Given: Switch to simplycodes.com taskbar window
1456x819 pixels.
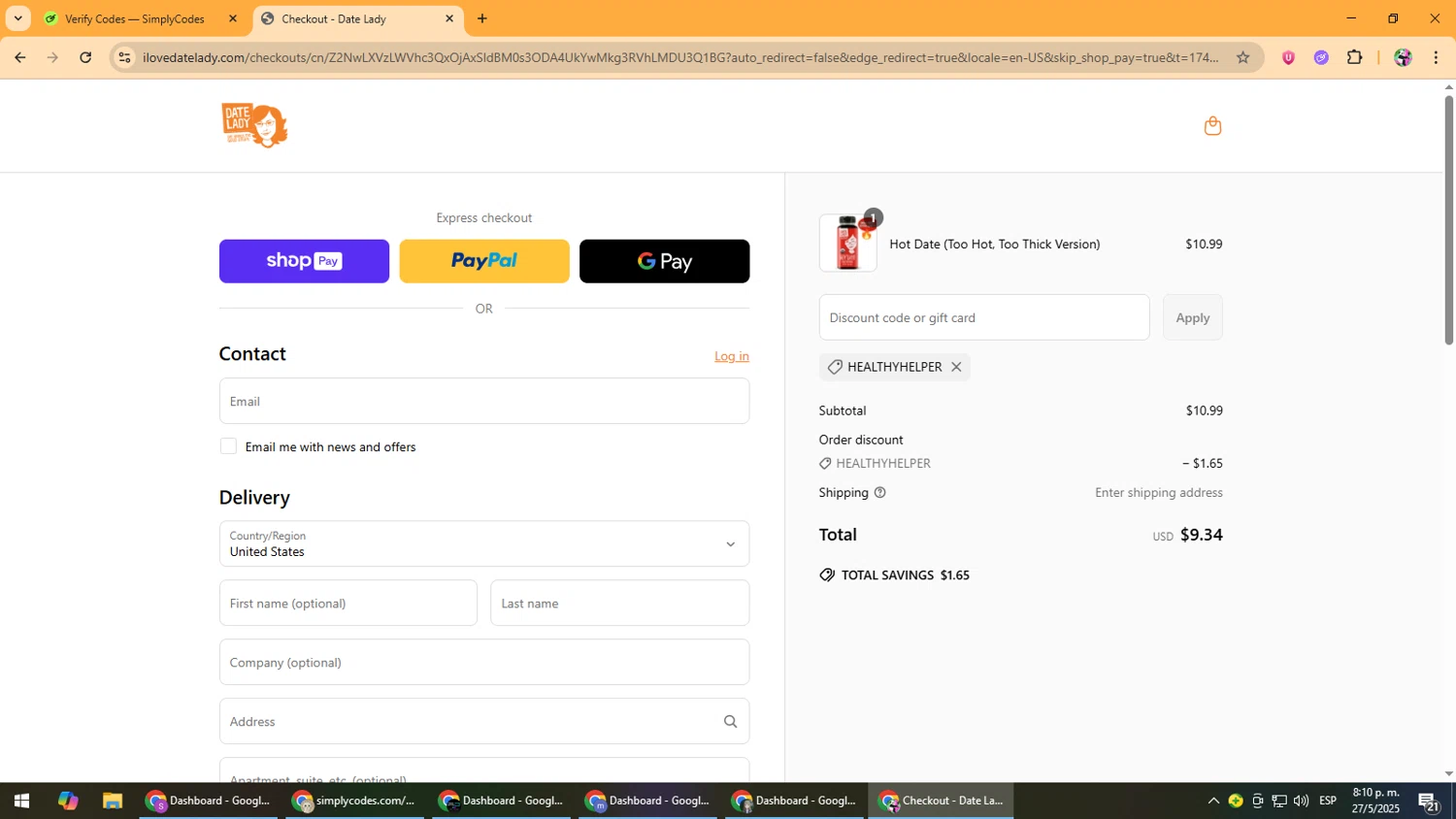Looking at the screenshot, I should (355, 801).
